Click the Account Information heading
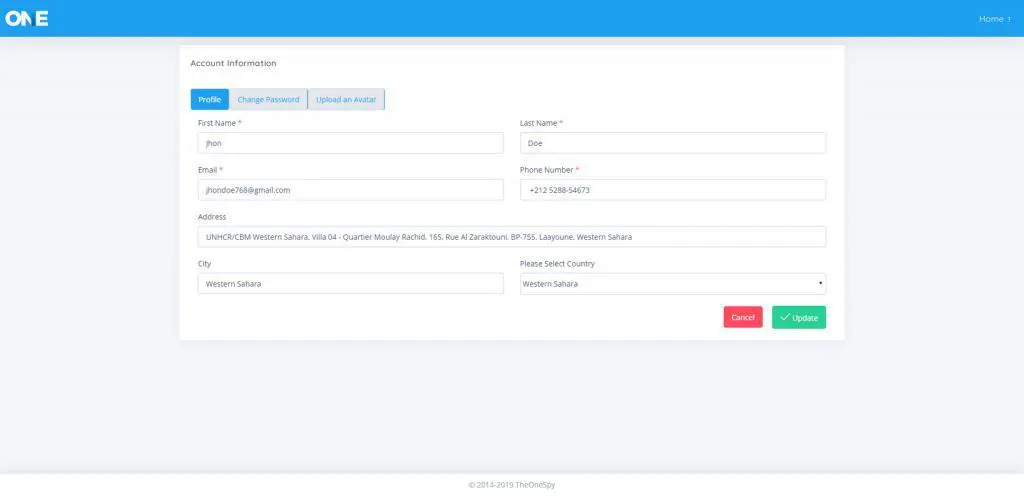The height and width of the screenshot is (496, 1024). tap(233, 63)
